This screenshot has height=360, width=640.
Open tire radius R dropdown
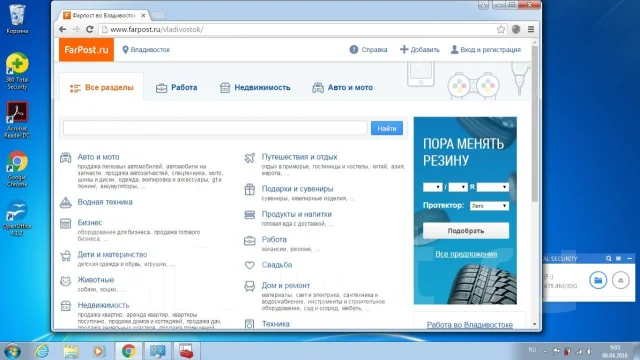click(x=493, y=187)
